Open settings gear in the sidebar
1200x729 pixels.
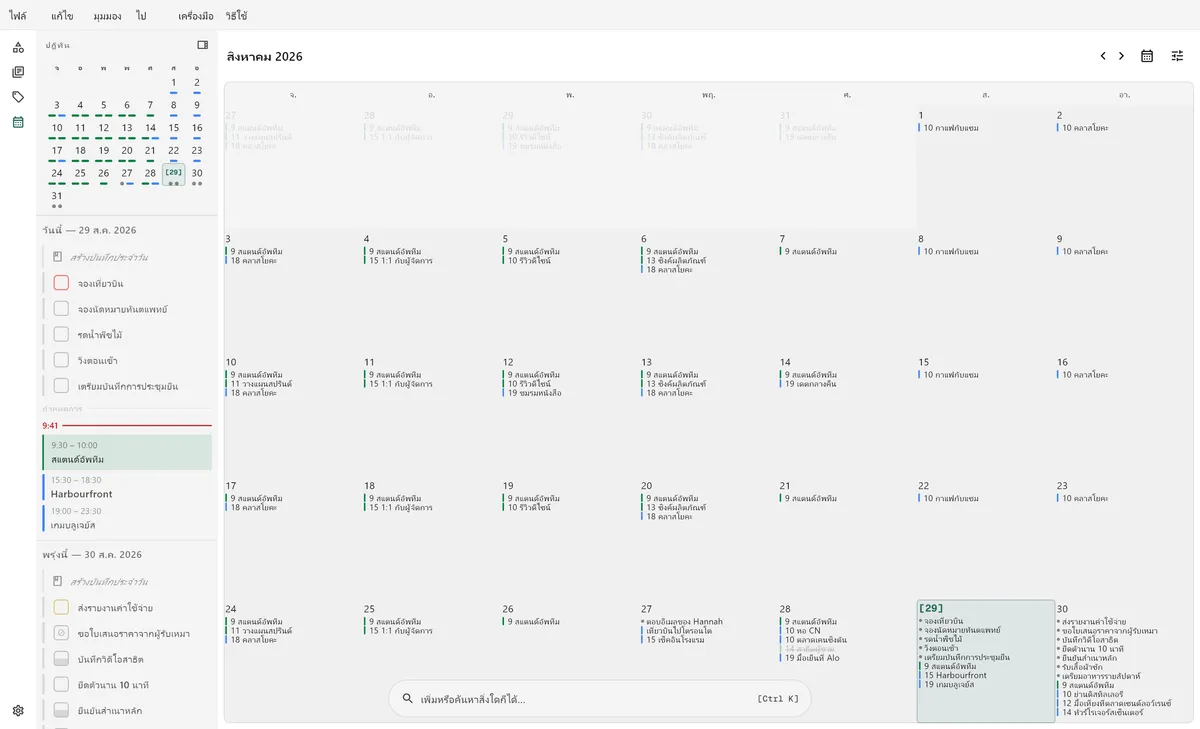point(18,711)
